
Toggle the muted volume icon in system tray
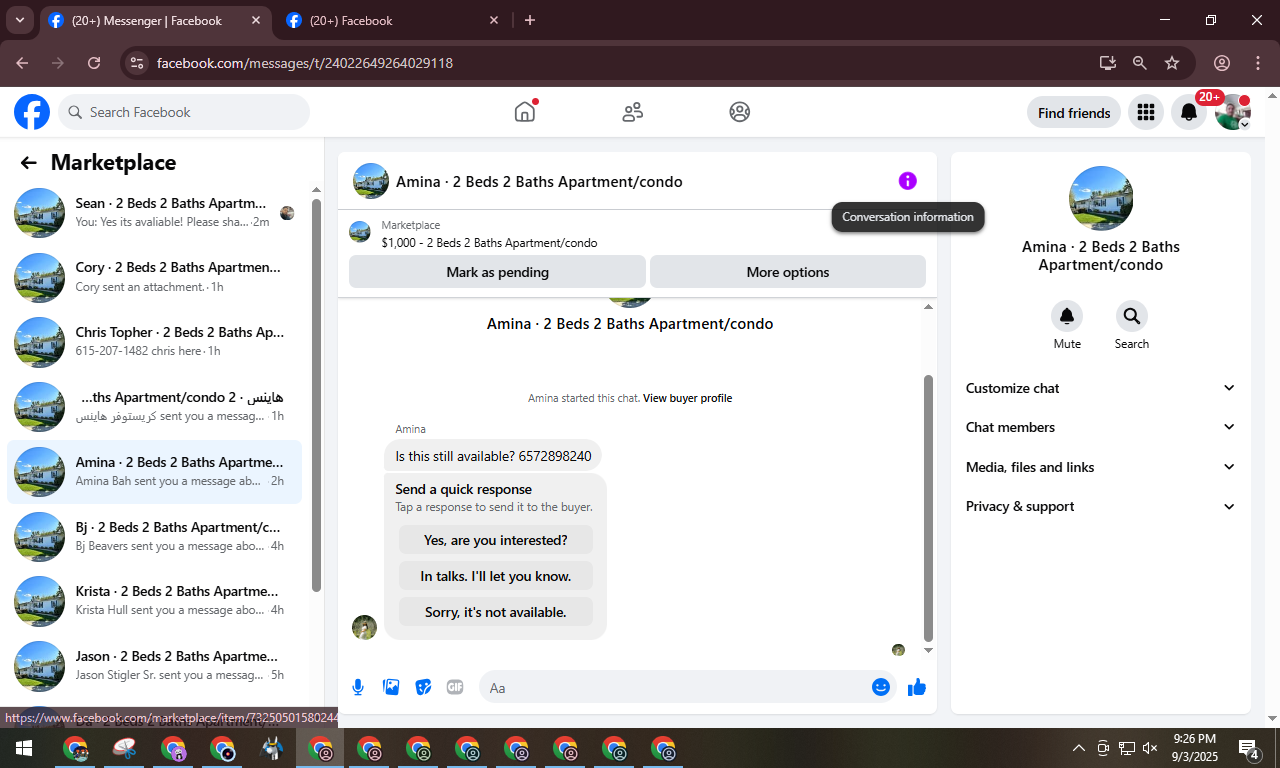tap(1150, 748)
